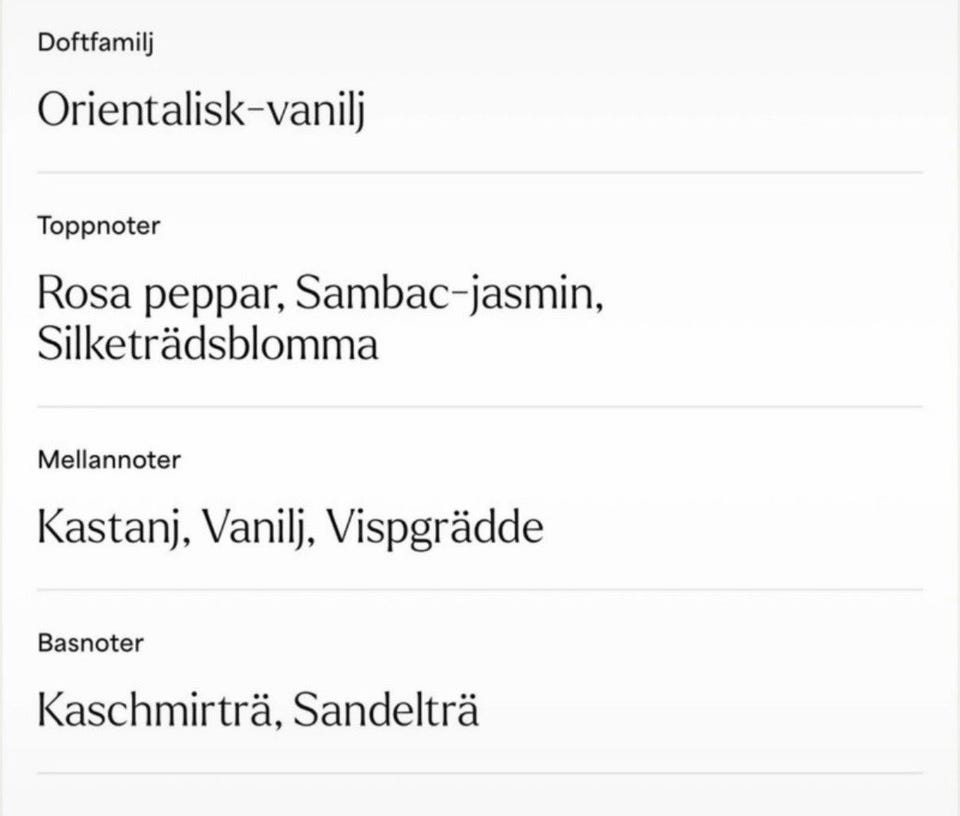Click the Basnoter section label

pyautogui.click(x=90, y=643)
